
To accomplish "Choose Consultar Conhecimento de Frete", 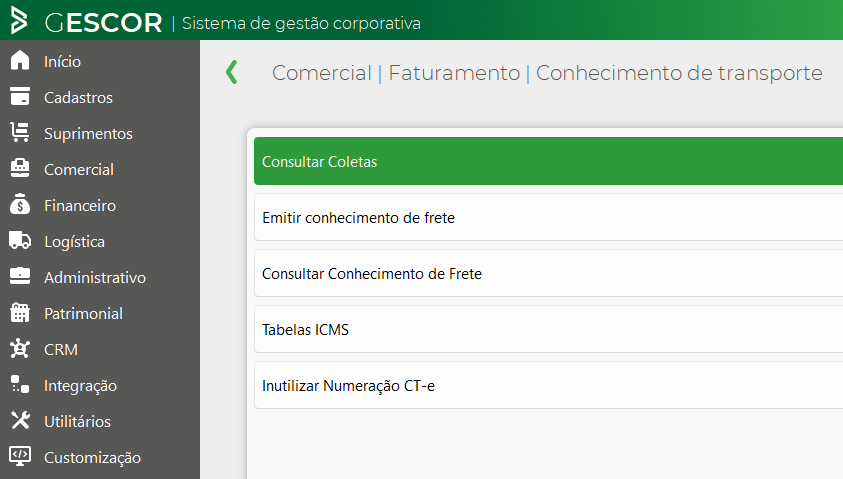I will [548, 273].
